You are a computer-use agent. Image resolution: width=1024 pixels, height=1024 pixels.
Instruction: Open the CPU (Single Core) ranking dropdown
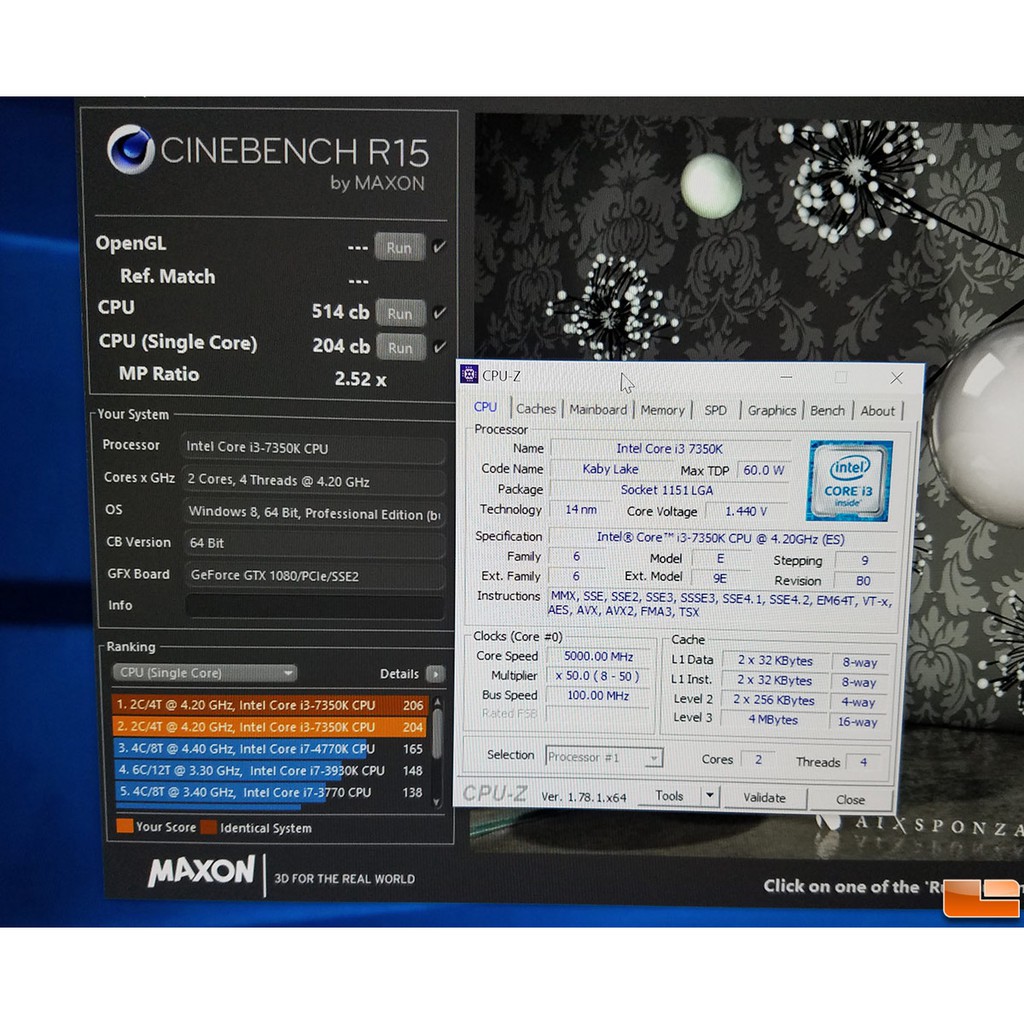204,673
